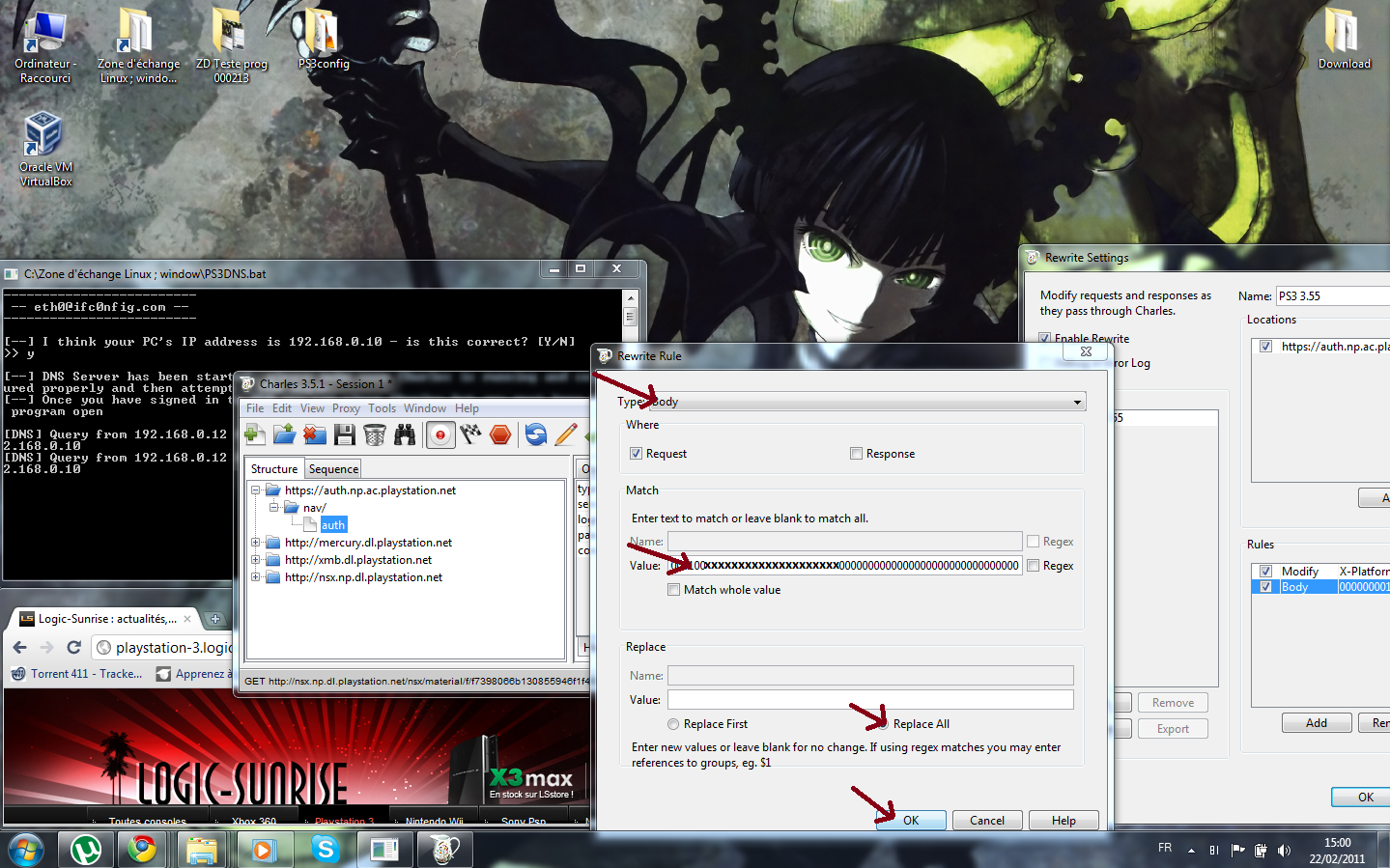Screen dimensions: 1390x868
Task: Select the Replace All radio button
Action: [x=883, y=724]
